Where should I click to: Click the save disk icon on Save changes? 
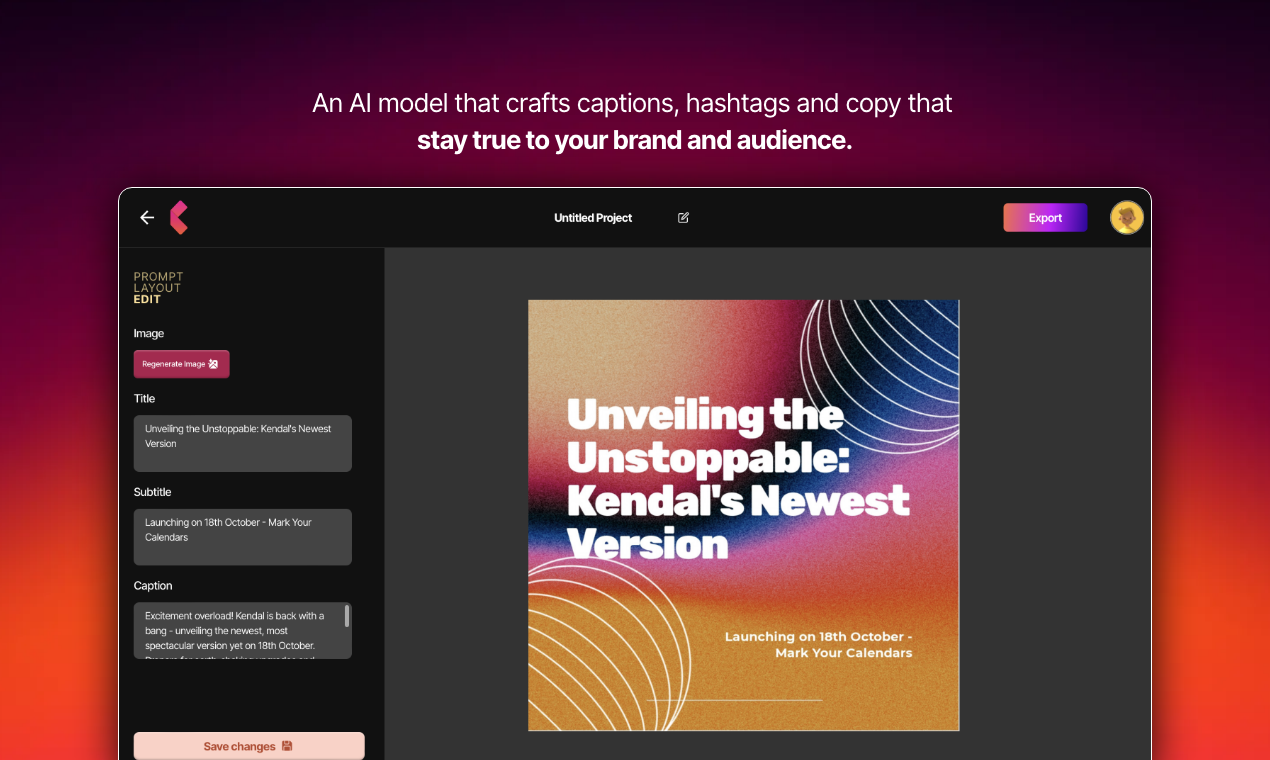[x=286, y=746]
